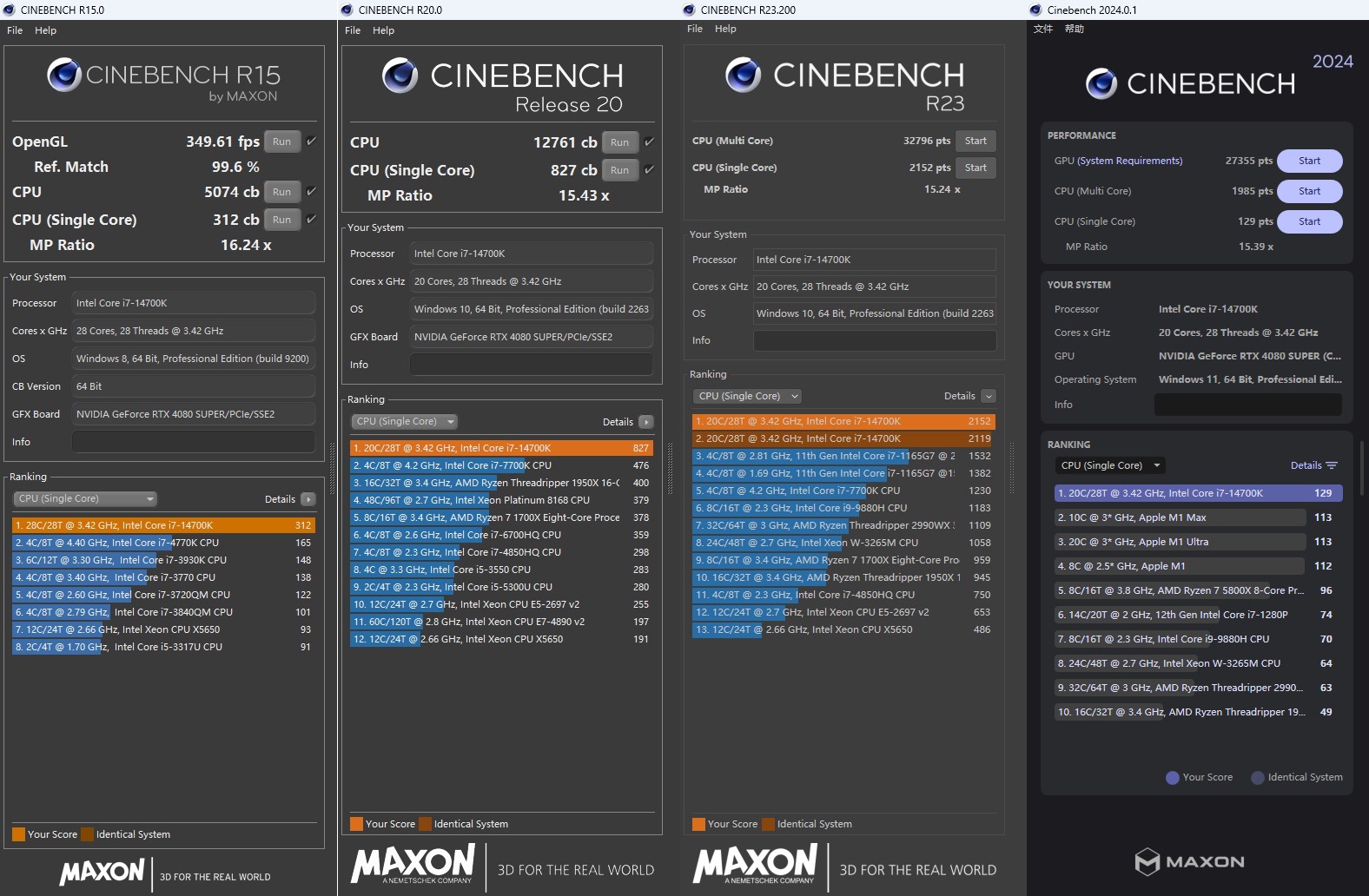Screen dimensions: 1369x896
Task: Select Intel Core i7-7700K row in R20 ranking
Action: (501, 465)
